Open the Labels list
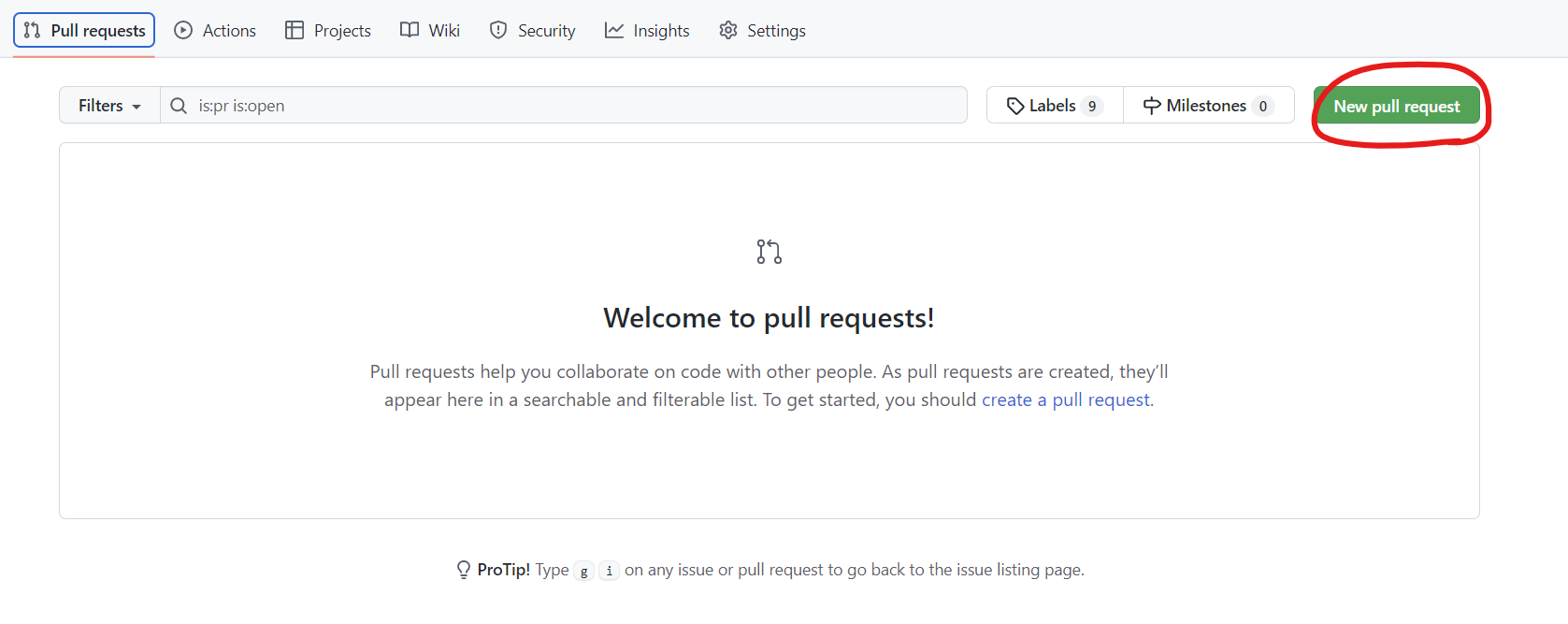Screen dimensions: 1568x624 click(x=1055, y=105)
